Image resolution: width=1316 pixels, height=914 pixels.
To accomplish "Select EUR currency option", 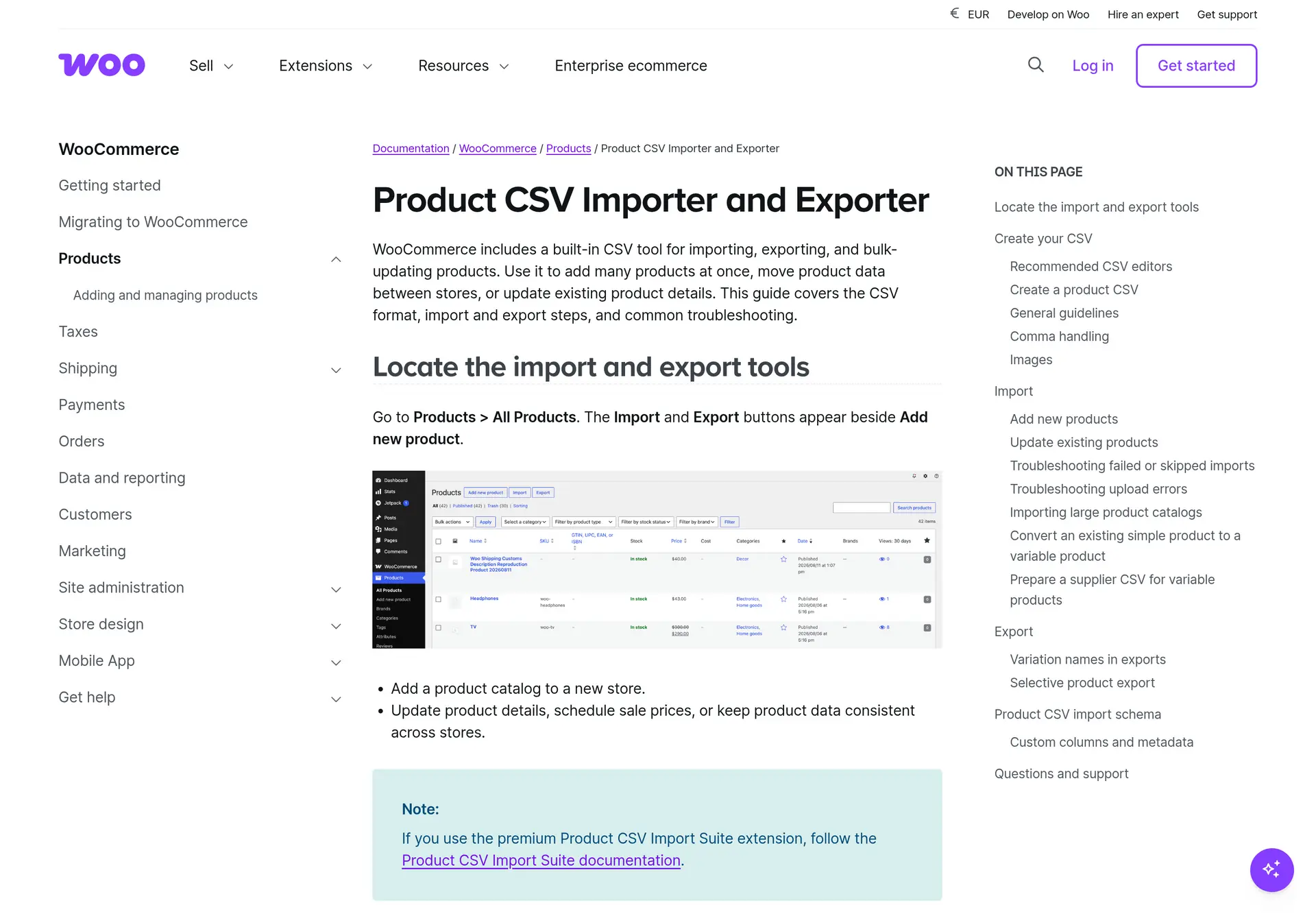I will [x=978, y=14].
